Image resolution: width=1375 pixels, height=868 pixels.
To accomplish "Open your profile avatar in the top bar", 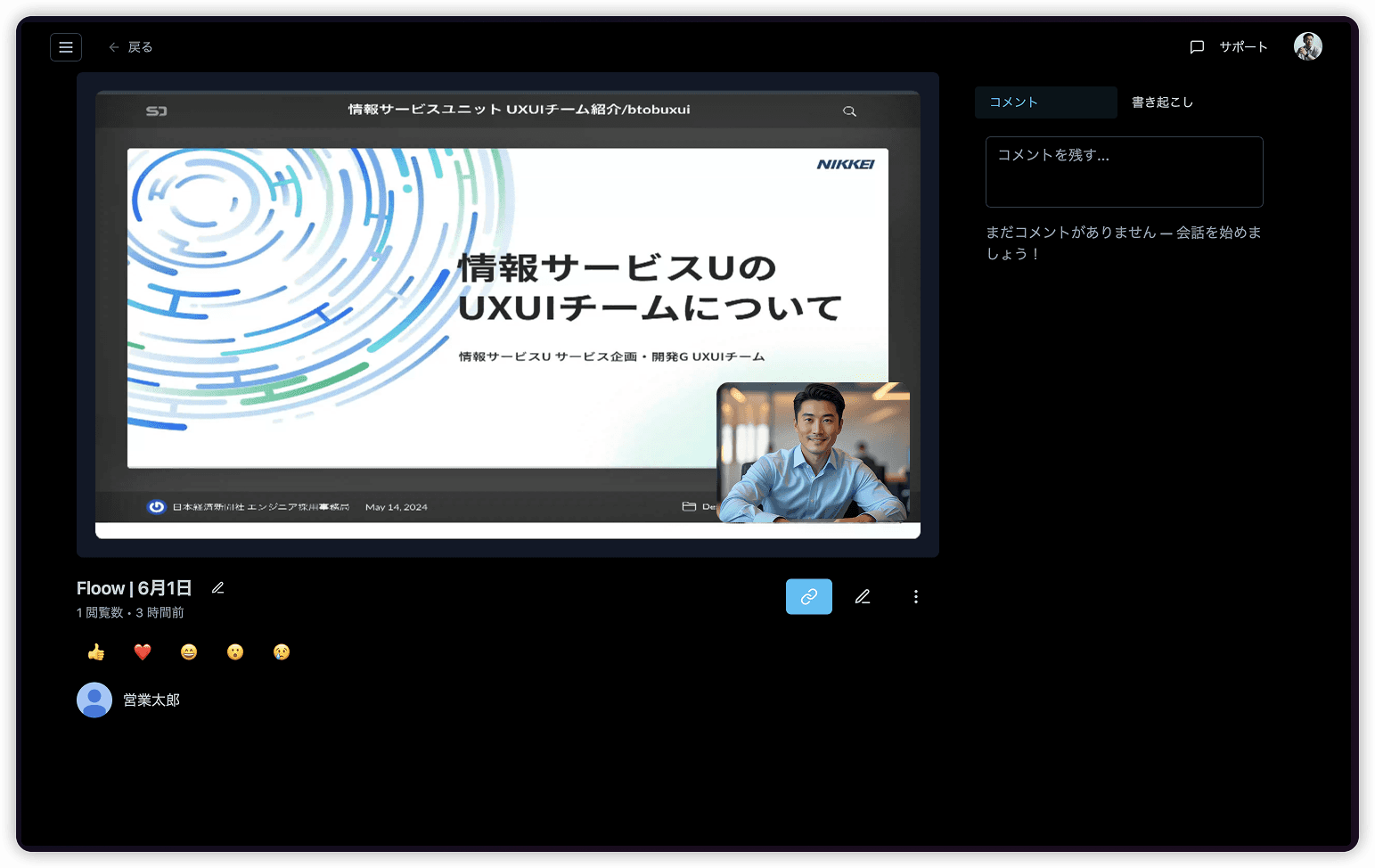I will pos(1307,45).
